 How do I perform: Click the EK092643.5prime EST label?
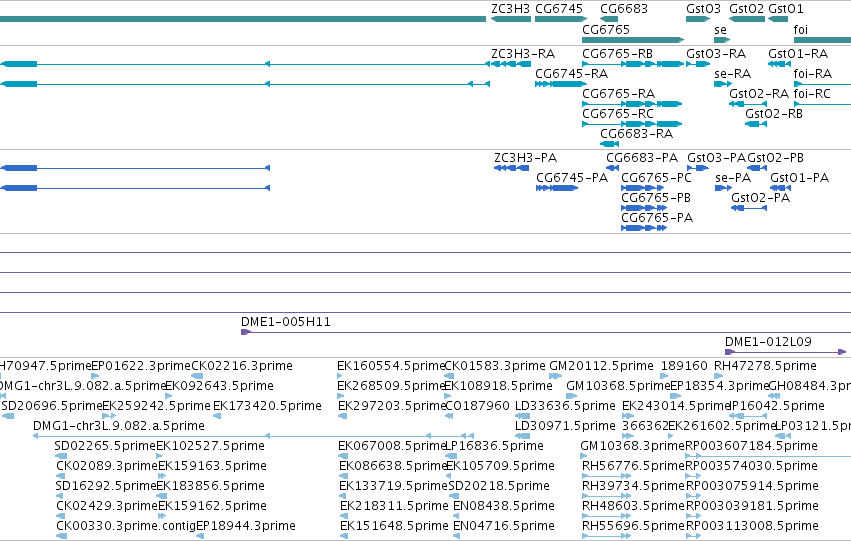219,386
